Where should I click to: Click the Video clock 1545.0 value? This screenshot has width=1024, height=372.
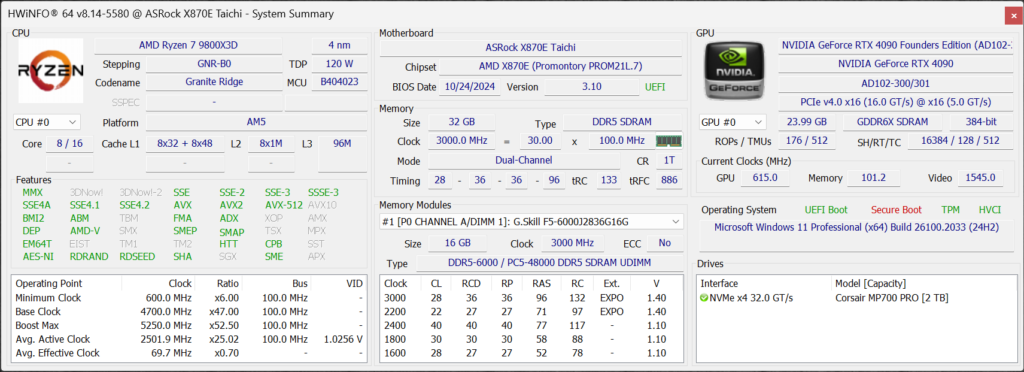coord(981,178)
